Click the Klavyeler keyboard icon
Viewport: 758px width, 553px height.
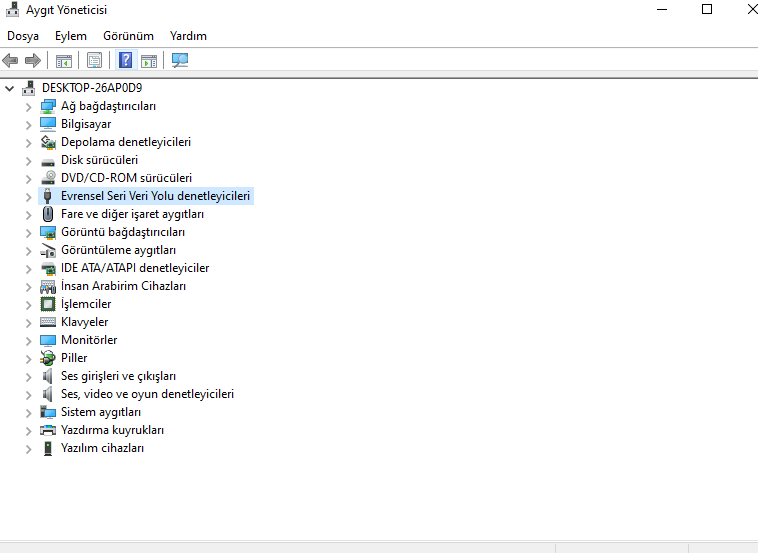[48, 322]
